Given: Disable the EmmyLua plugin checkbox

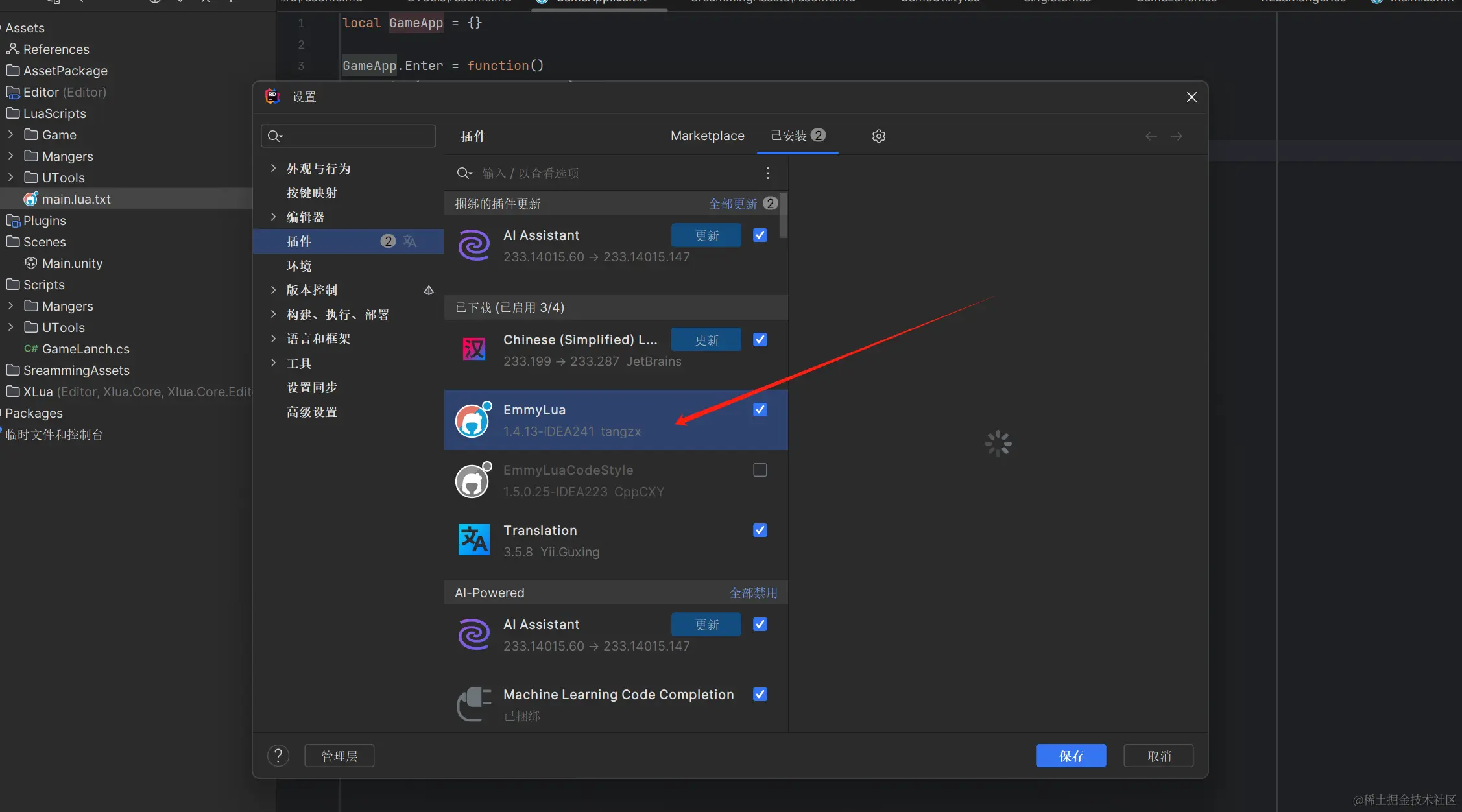Looking at the screenshot, I should coord(760,410).
